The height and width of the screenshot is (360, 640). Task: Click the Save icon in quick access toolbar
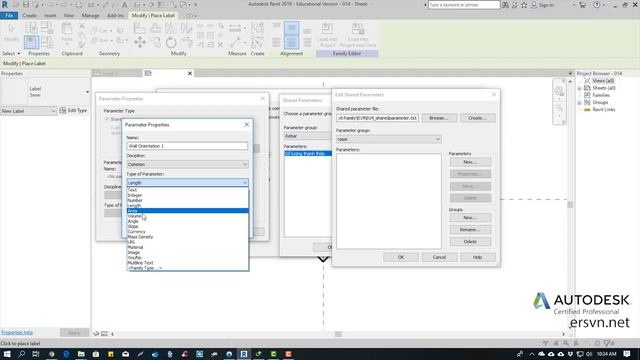(26, 4)
